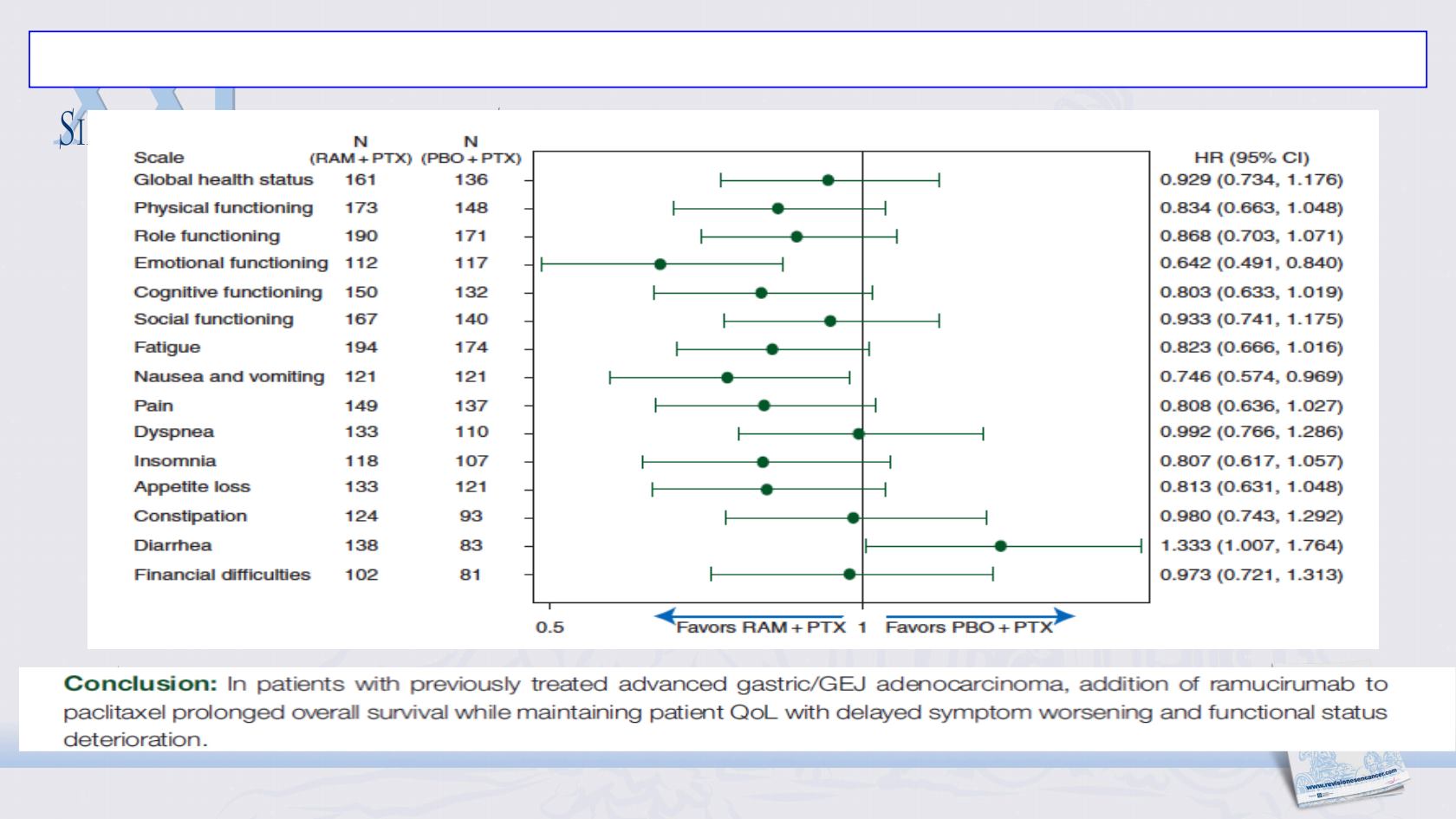The width and height of the screenshot is (1456, 819).
Task: Click N value '81' in Financial difficulties row
Action: tap(471, 575)
